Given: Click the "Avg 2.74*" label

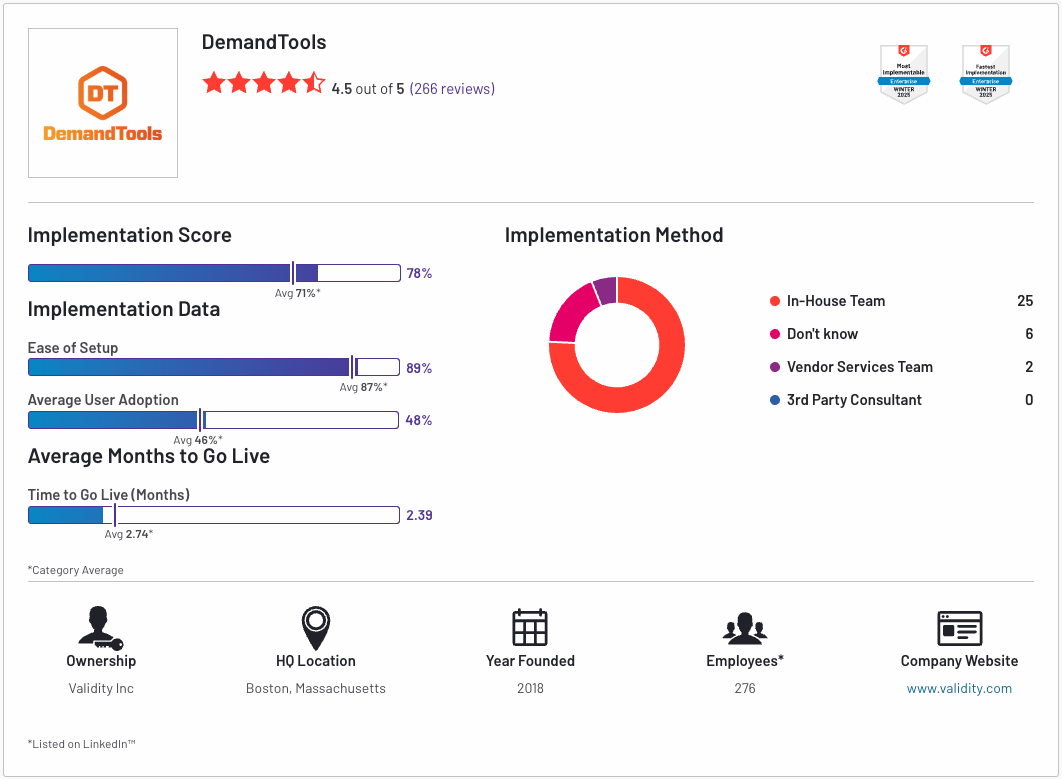Looking at the screenshot, I should tap(129, 534).
